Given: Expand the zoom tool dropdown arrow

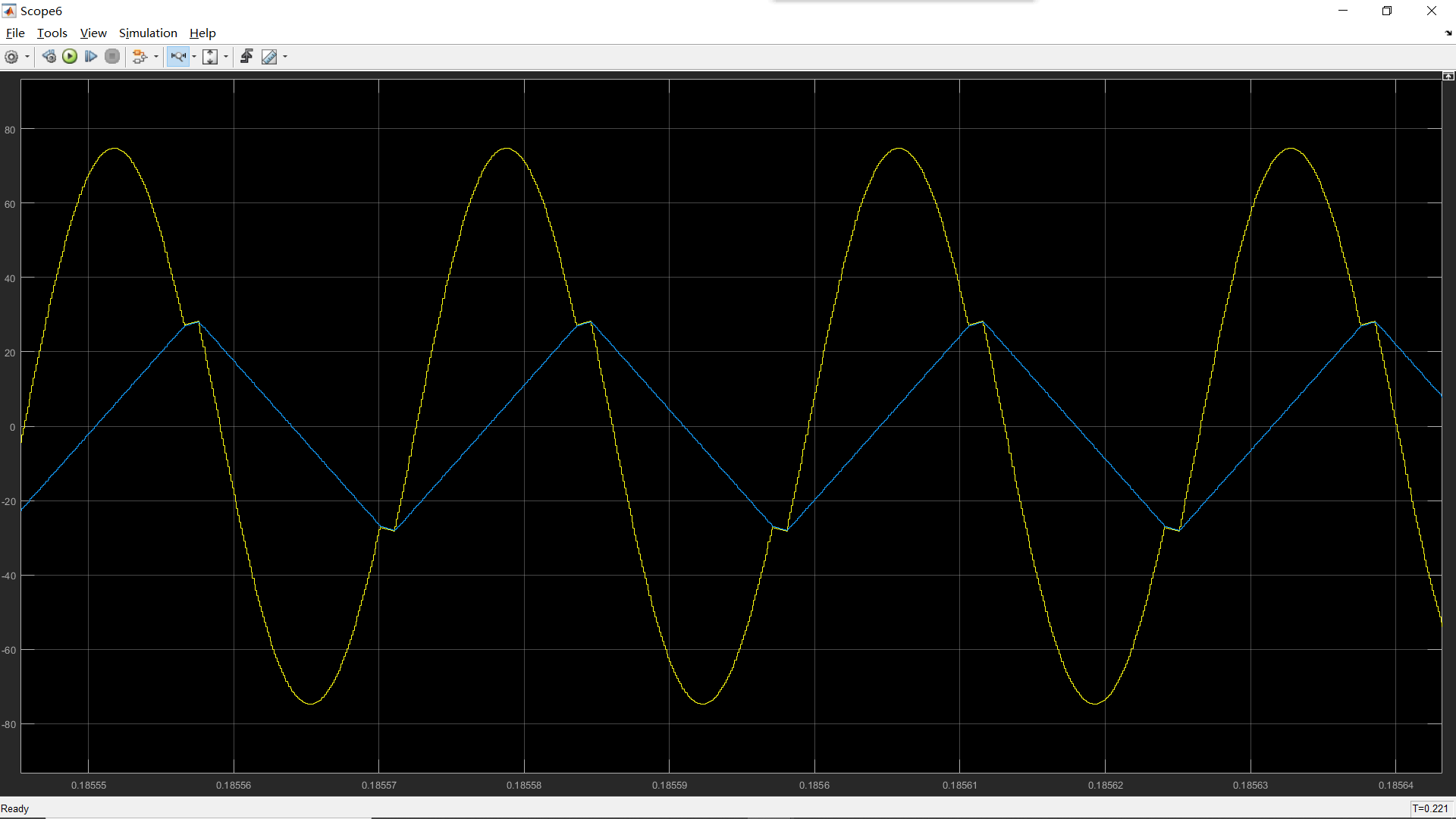Looking at the screenshot, I should tap(194, 57).
